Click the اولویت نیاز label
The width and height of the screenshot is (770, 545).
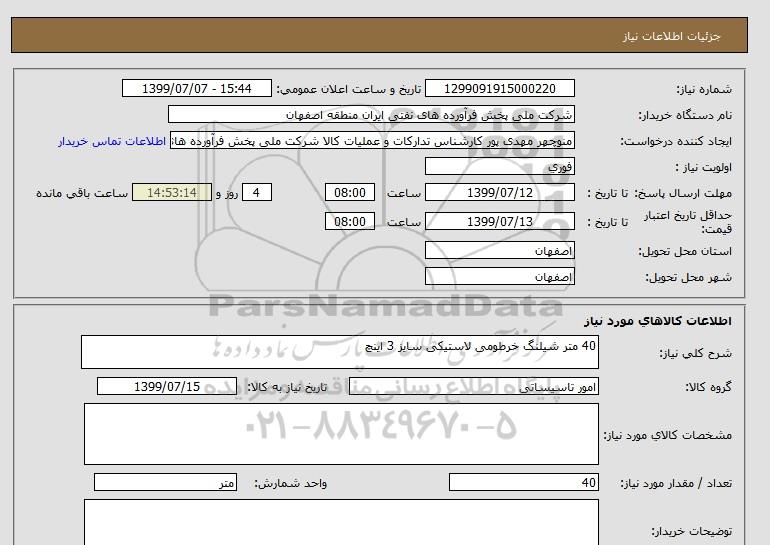703,167
